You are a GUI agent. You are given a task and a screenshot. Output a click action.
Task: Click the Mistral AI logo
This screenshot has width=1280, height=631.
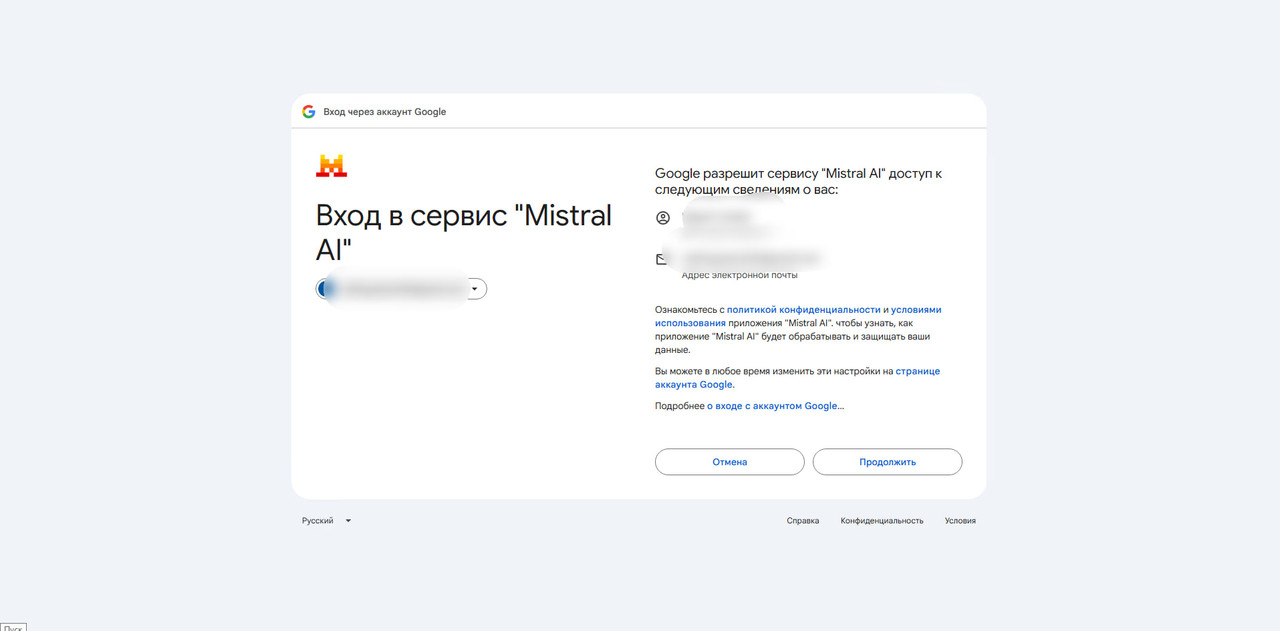[331, 166]
